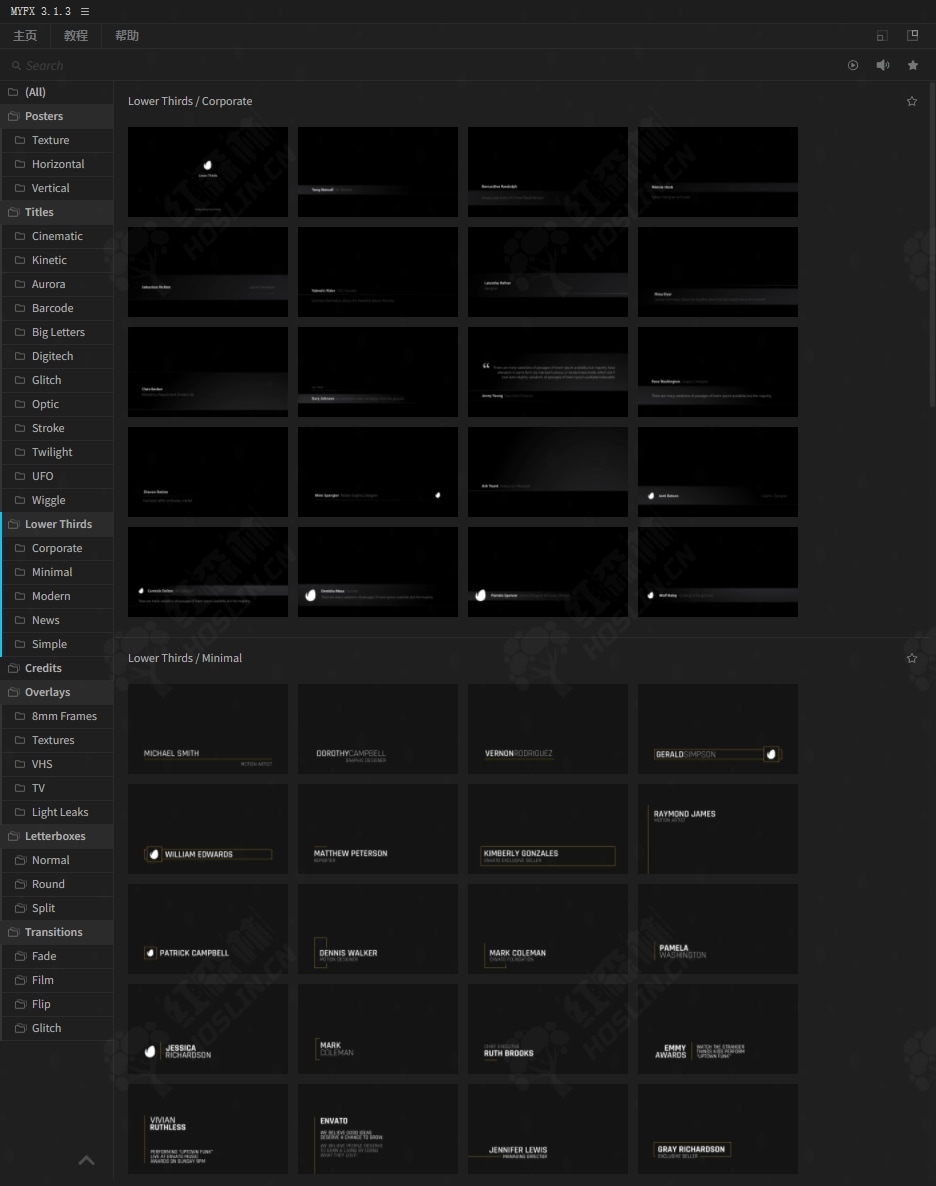Select the Twilight category

click(x=57, y=452)
